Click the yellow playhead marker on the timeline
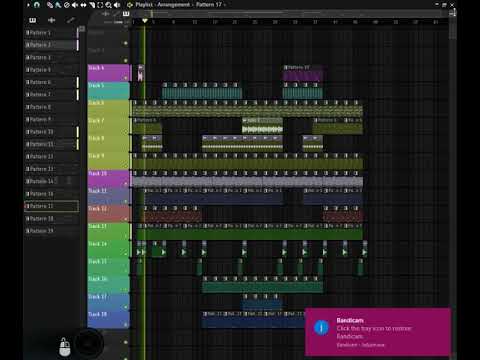Screen dimensions: 480x360 (145, 21)
